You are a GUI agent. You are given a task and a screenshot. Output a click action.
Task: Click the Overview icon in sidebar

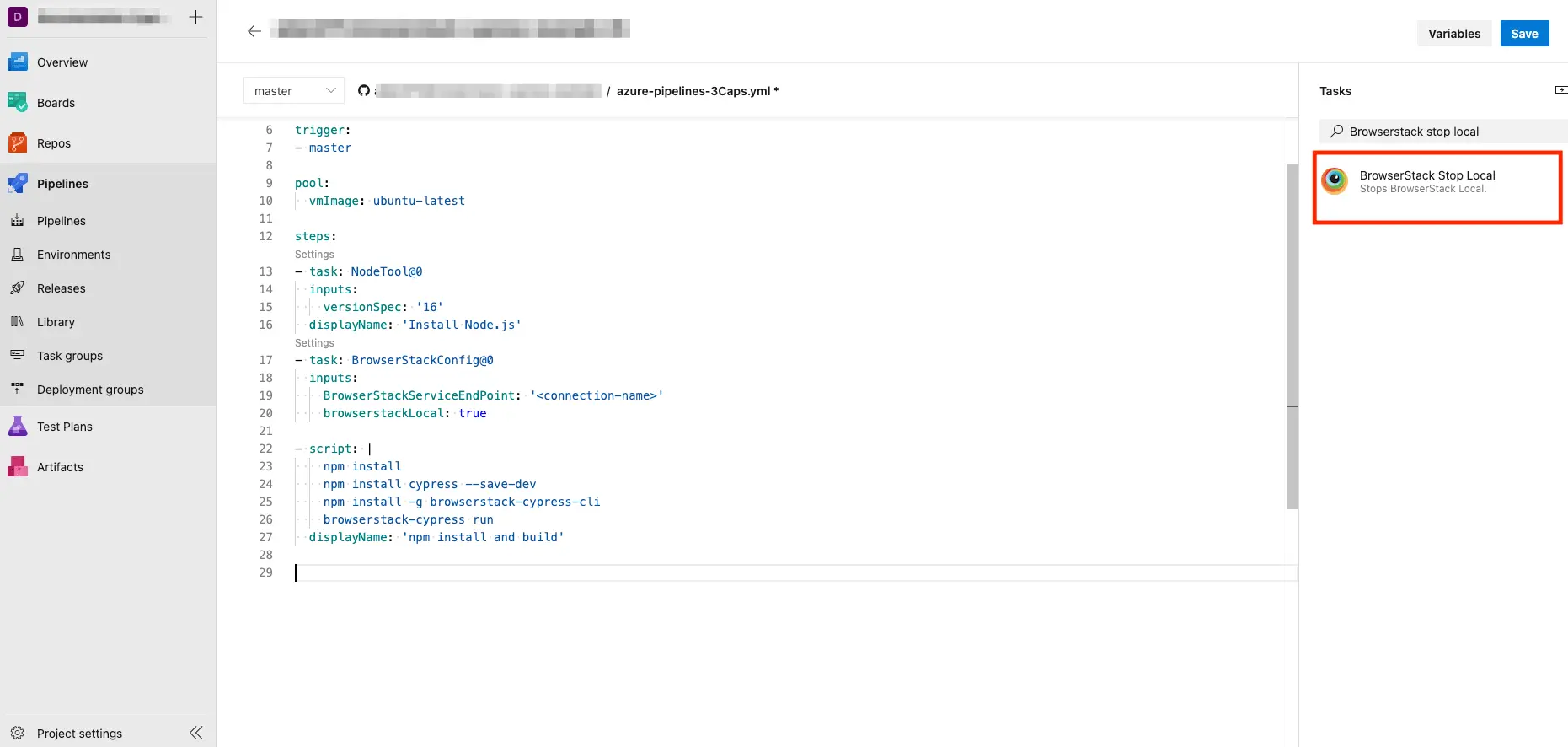(18, 62)
